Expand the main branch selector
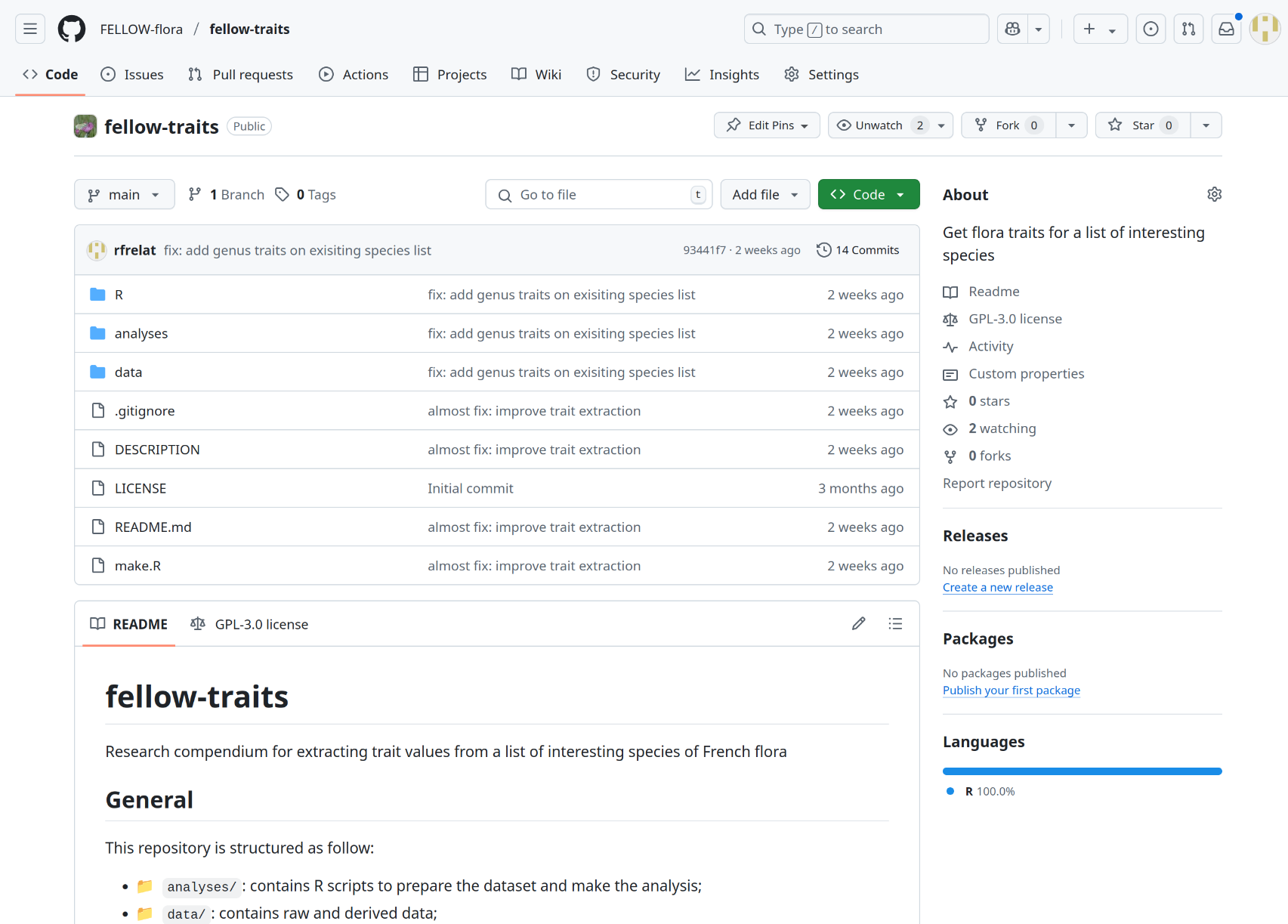The image size is (1288, 924). coord(124,195)
